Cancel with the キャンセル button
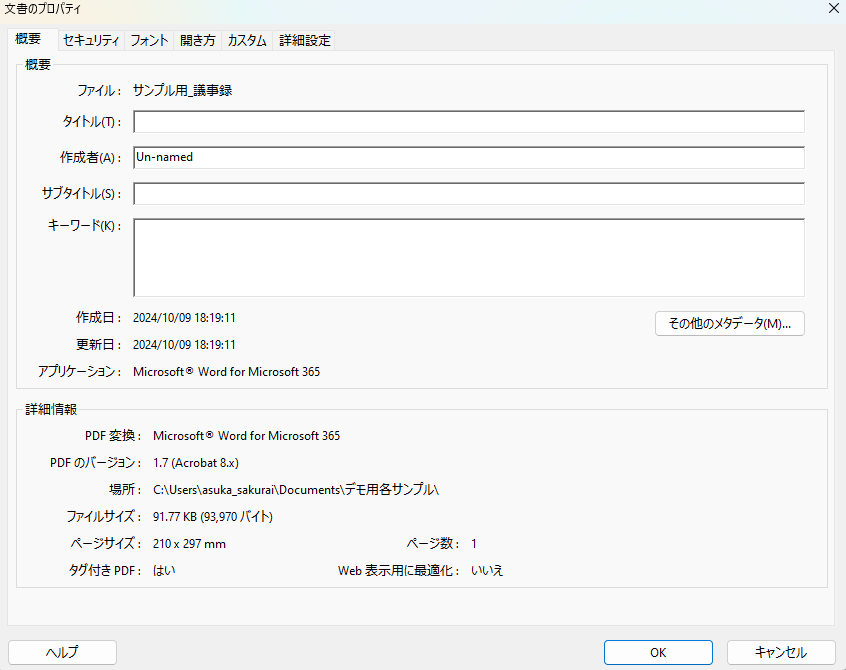Viewport: 846px width, 670px height. pos(781,652)
